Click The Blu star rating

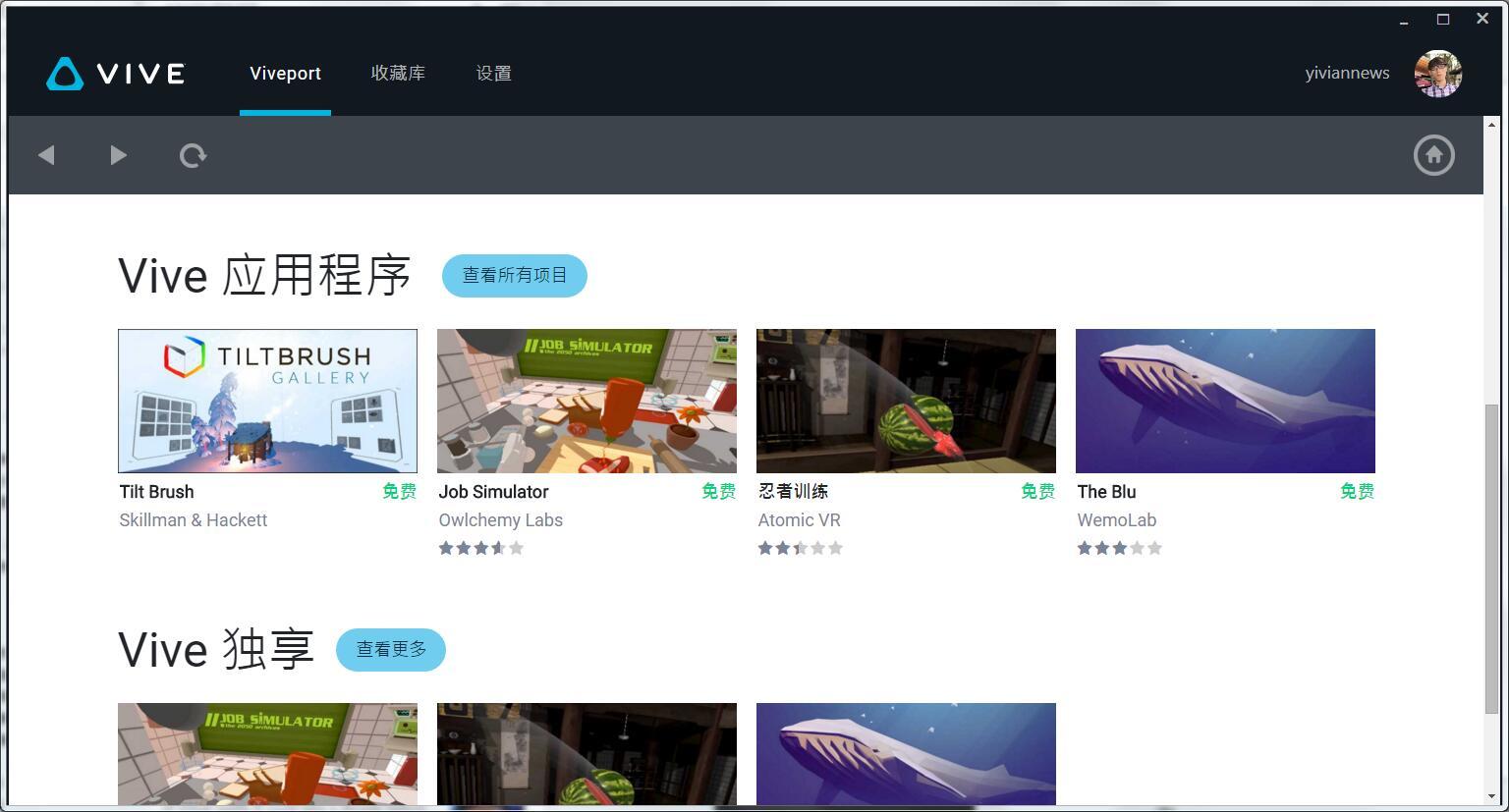tap(1120, 548)
